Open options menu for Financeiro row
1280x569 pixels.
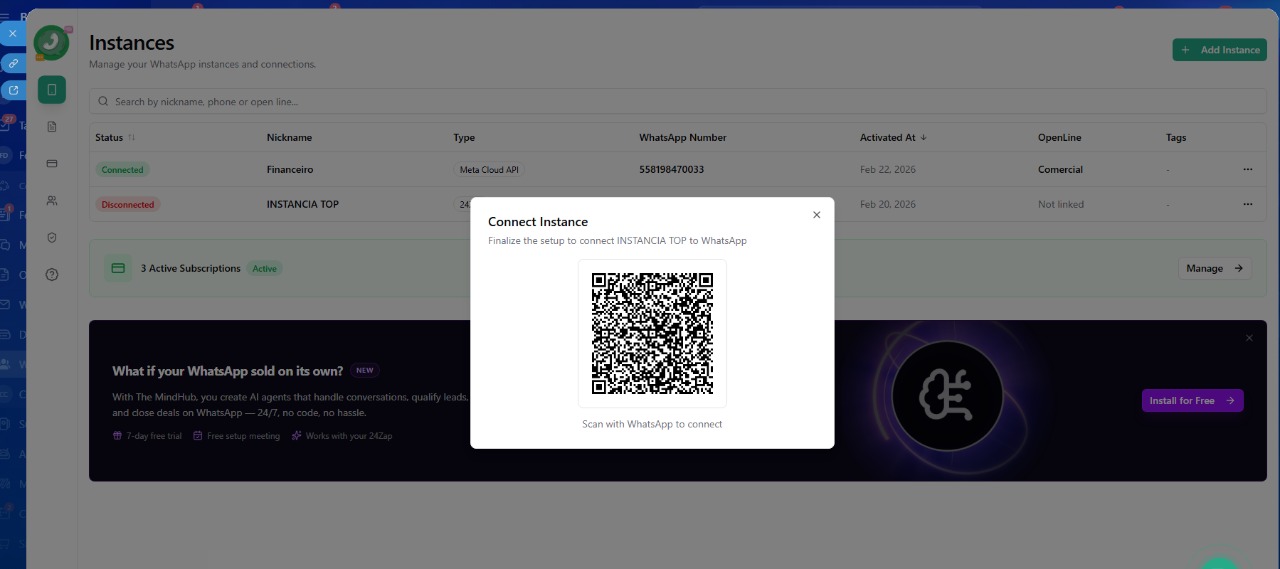point(1247,170)
